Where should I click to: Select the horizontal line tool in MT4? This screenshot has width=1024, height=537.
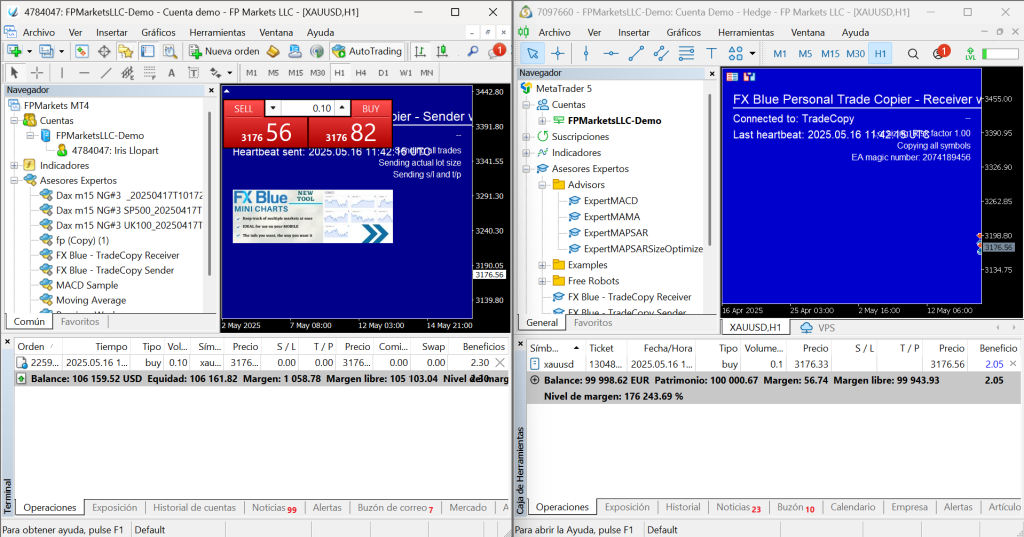coord(84,73)
